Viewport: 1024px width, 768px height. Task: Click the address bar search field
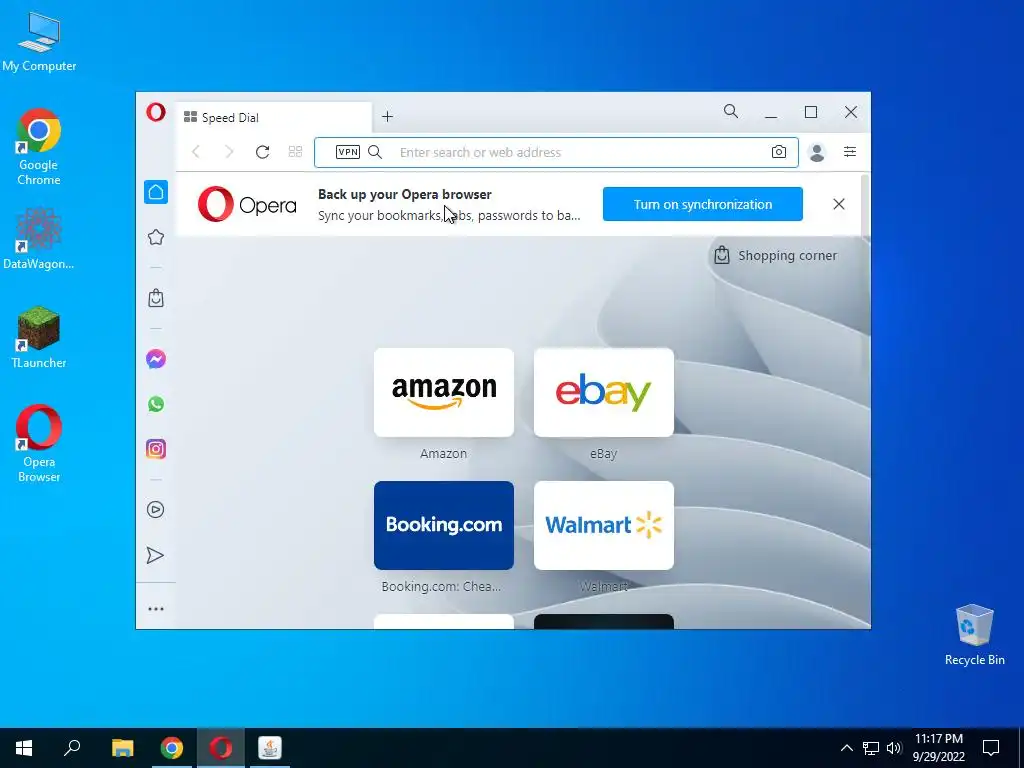tap(556, 152)
